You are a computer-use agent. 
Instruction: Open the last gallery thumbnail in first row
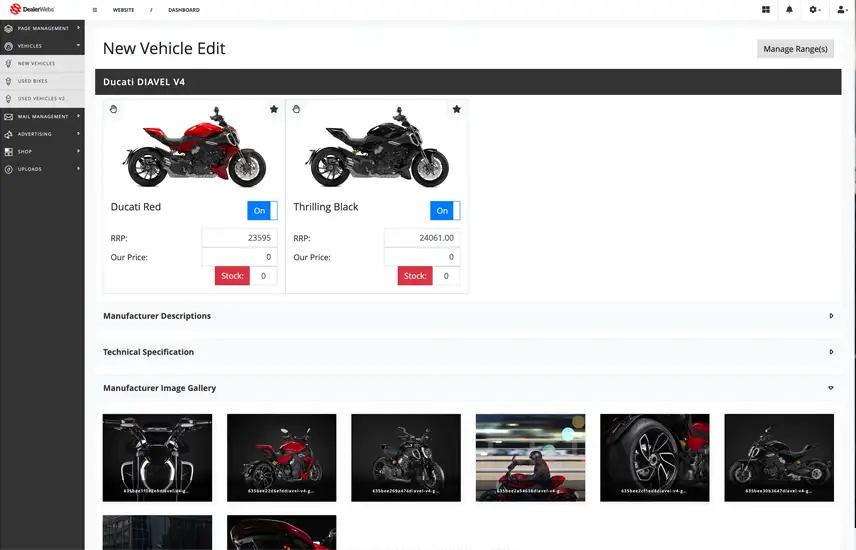tap(779, 458)
